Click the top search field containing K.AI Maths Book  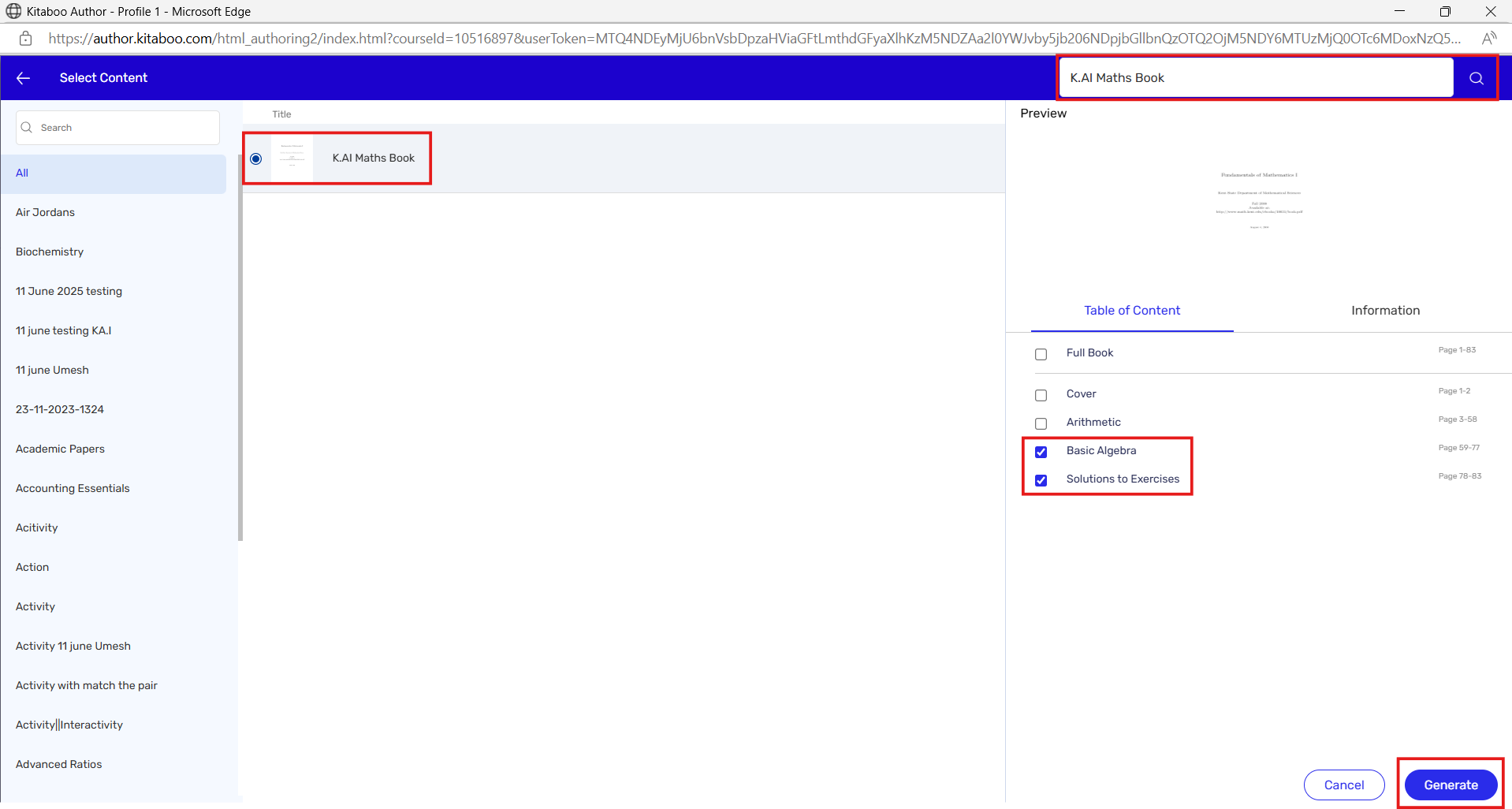(x=1256, y=77)
